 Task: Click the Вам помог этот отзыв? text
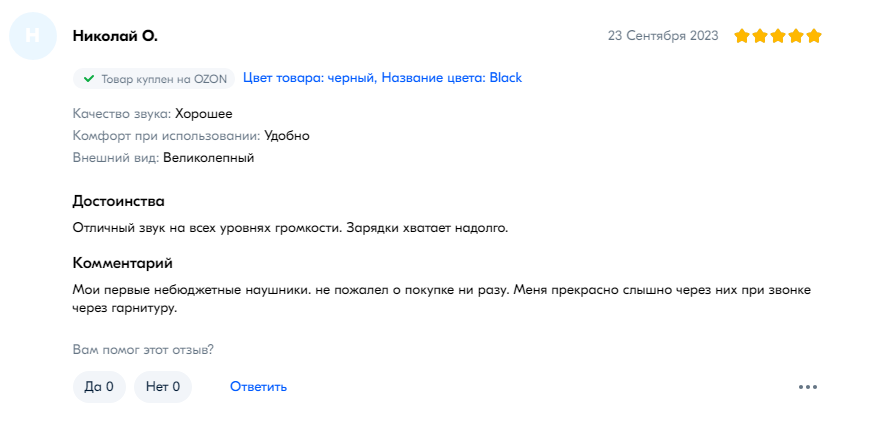[143, 350]
